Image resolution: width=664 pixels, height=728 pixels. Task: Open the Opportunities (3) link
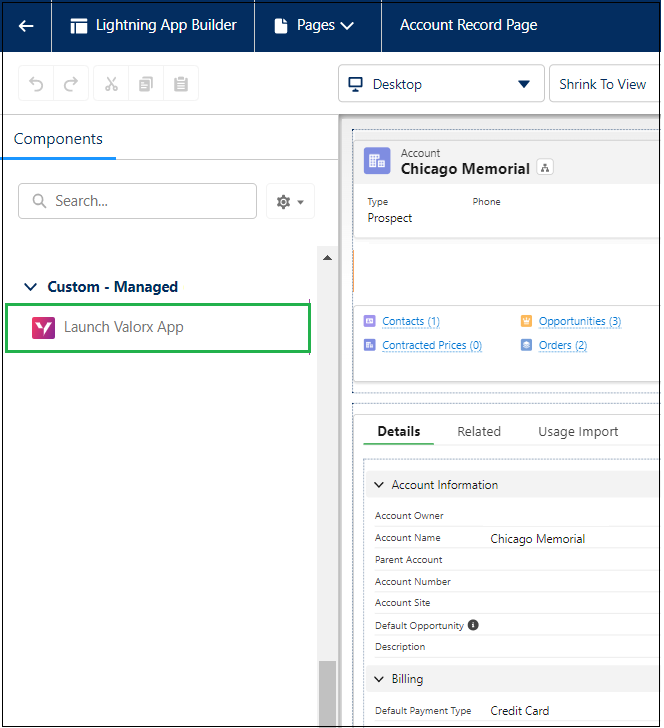[x=579, y=321]
